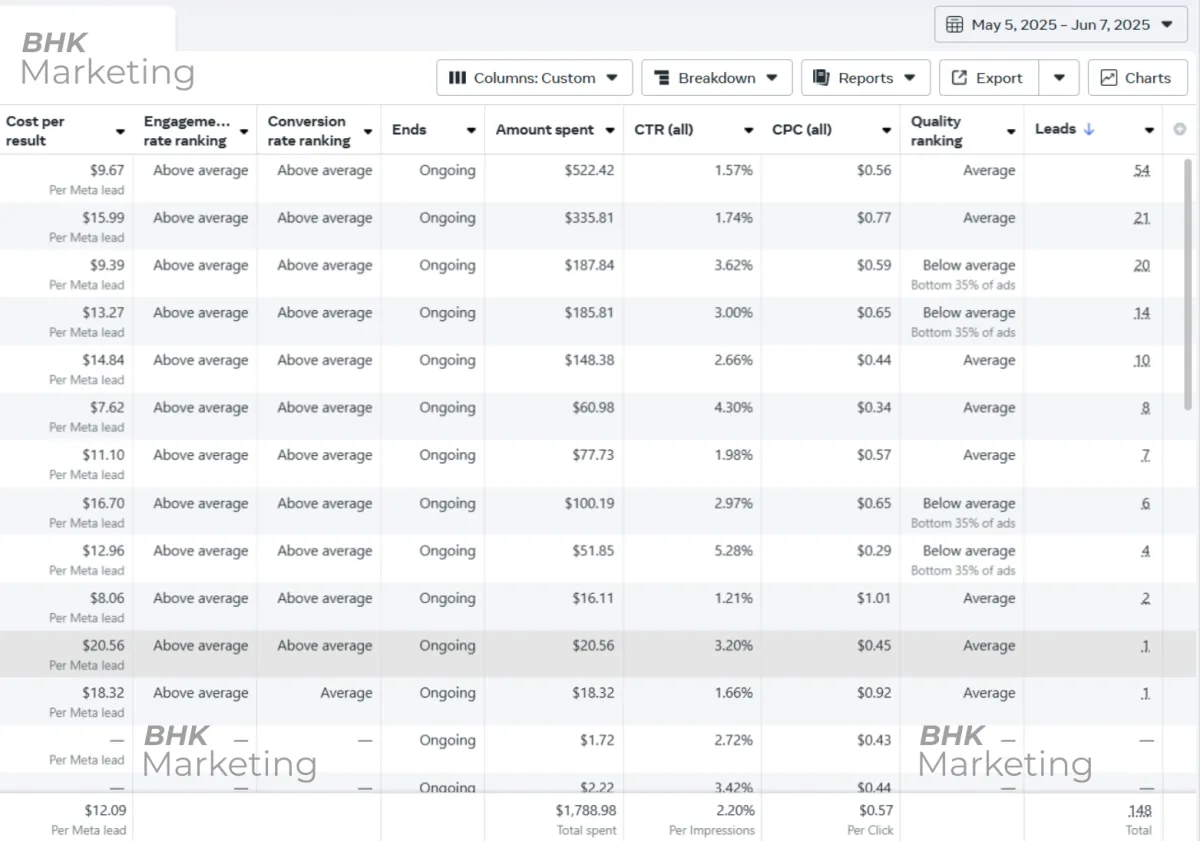Image resolution: width=1200 pixels, height=841 pixels.
Task: Click the Reports icon
Action: coord(821,78)
